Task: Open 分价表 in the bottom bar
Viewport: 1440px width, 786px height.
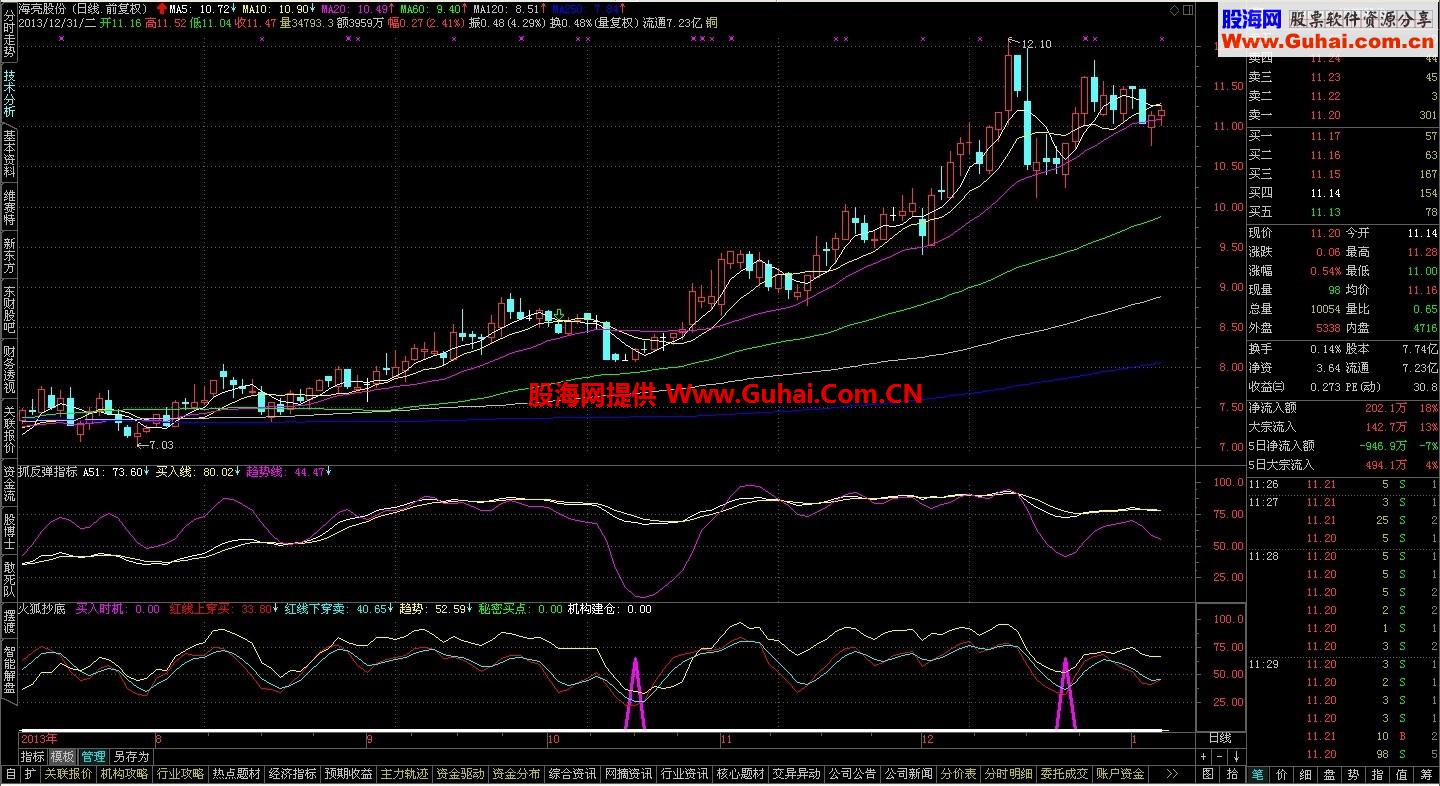Action: tap(958, 774)
